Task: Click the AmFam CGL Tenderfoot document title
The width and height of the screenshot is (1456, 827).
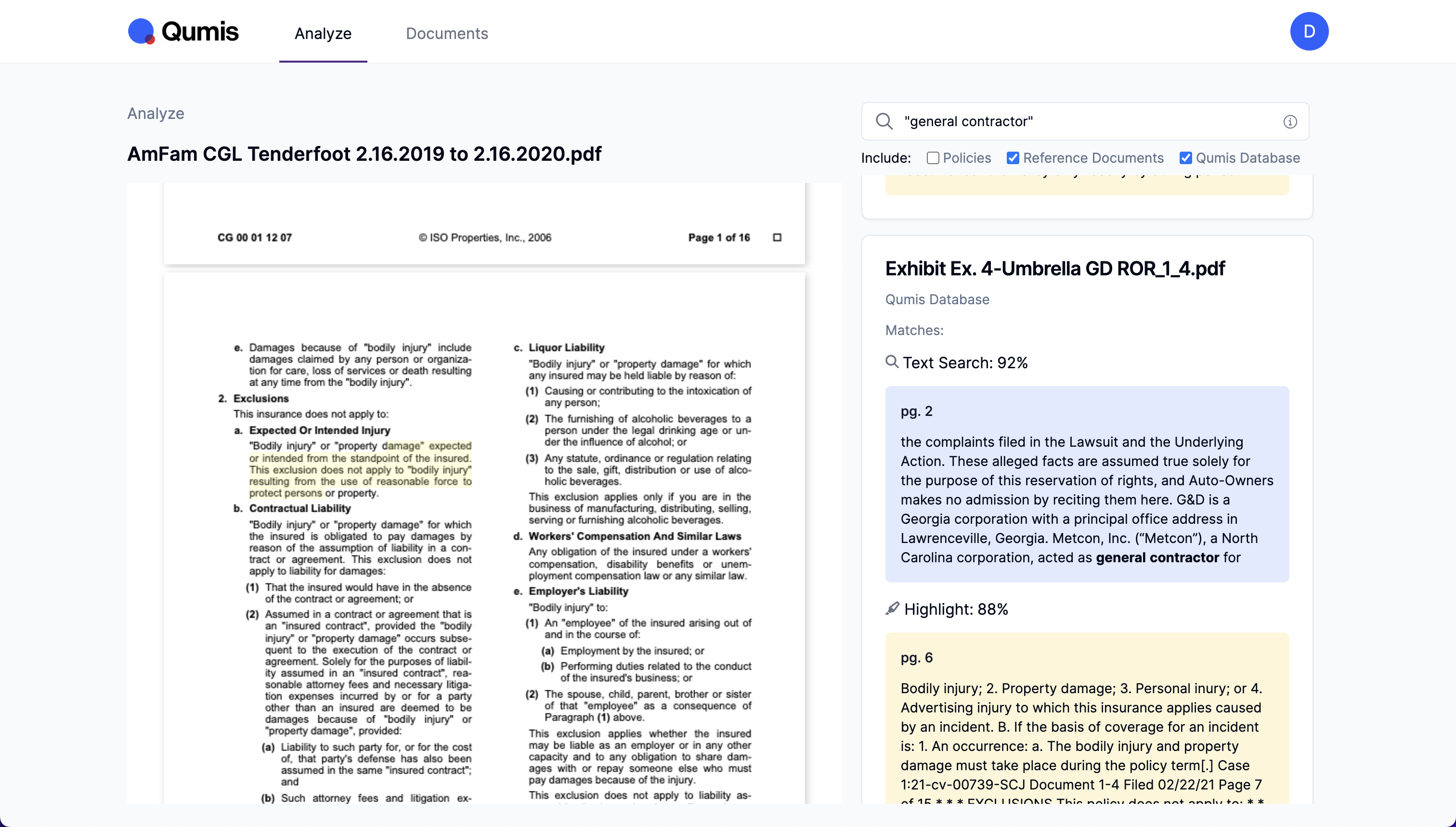Action: point(364,154)
